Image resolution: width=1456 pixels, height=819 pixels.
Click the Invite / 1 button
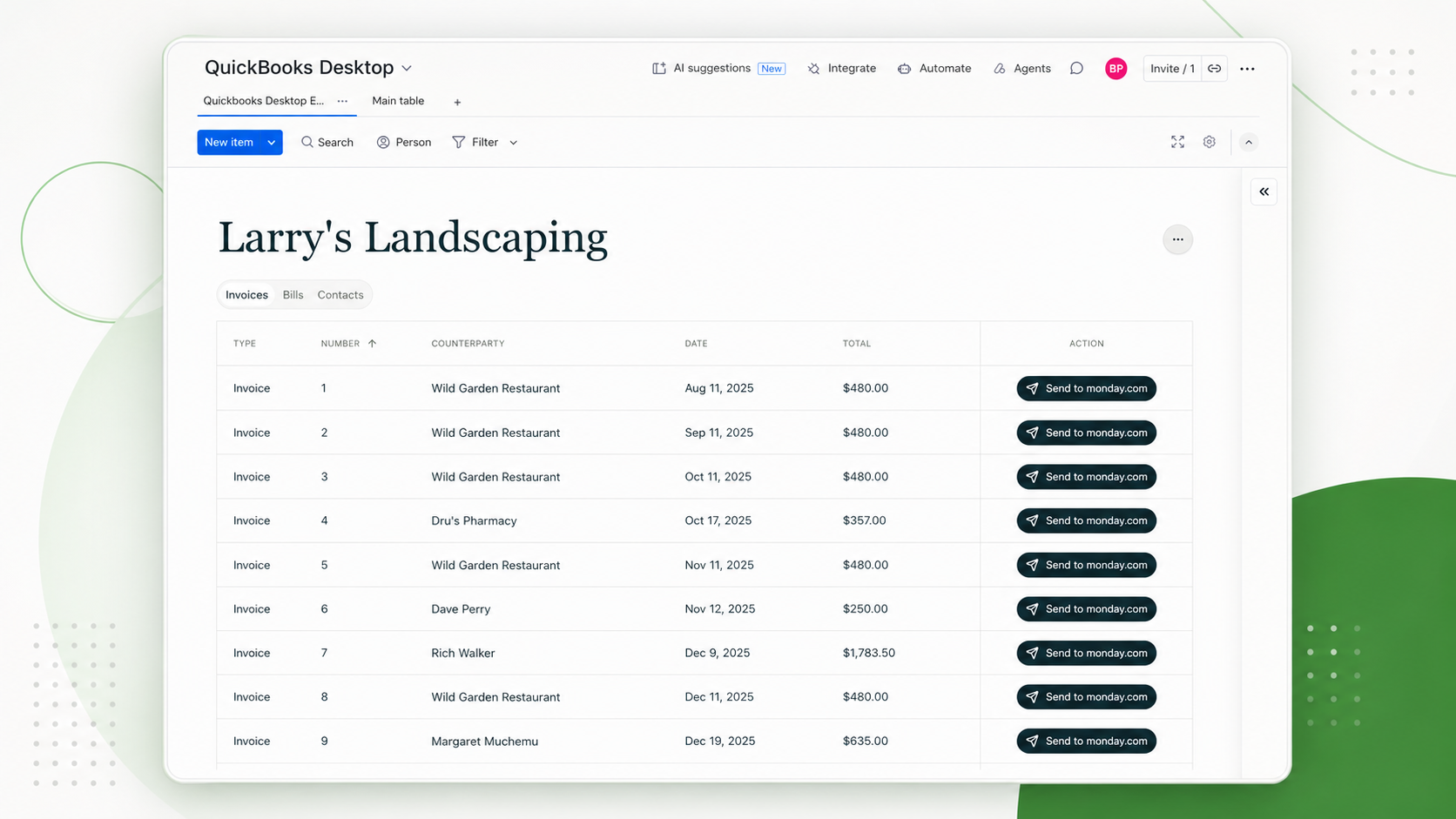[1172, 68]
